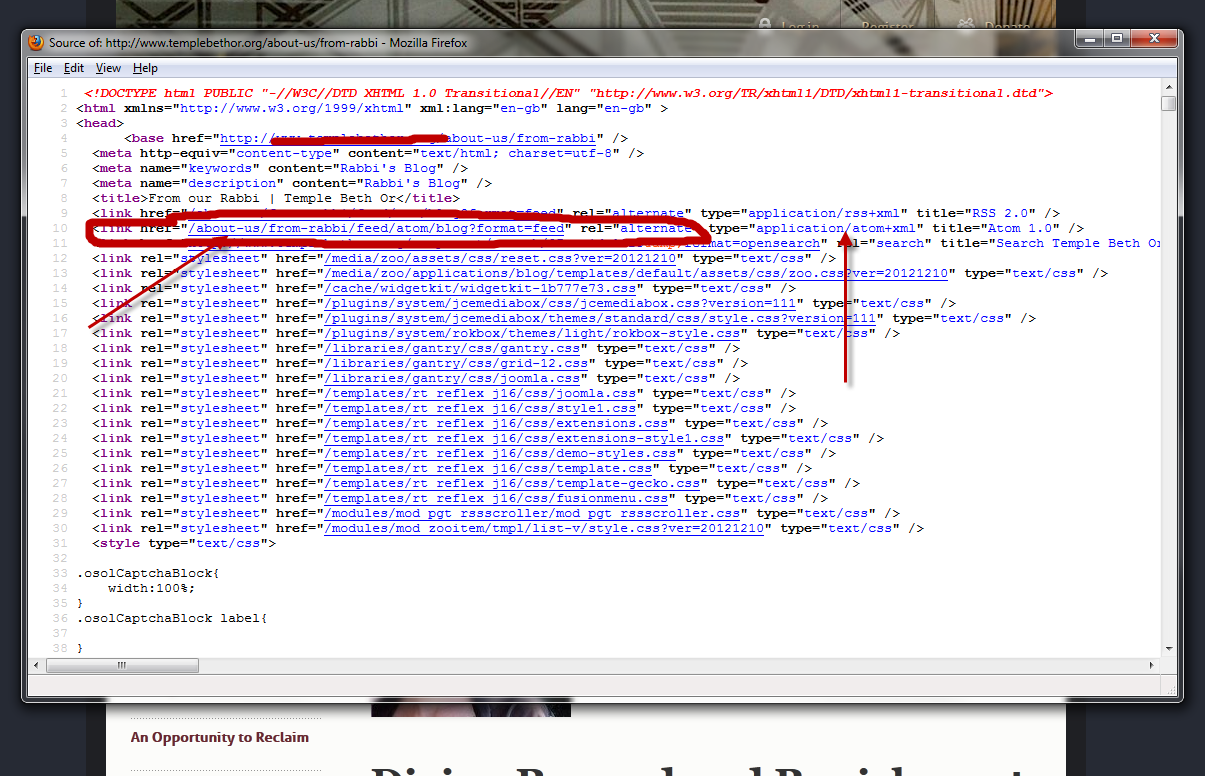Click the <head> tag on line 3
Screen dimensions: 1205x776
(100, 123)
